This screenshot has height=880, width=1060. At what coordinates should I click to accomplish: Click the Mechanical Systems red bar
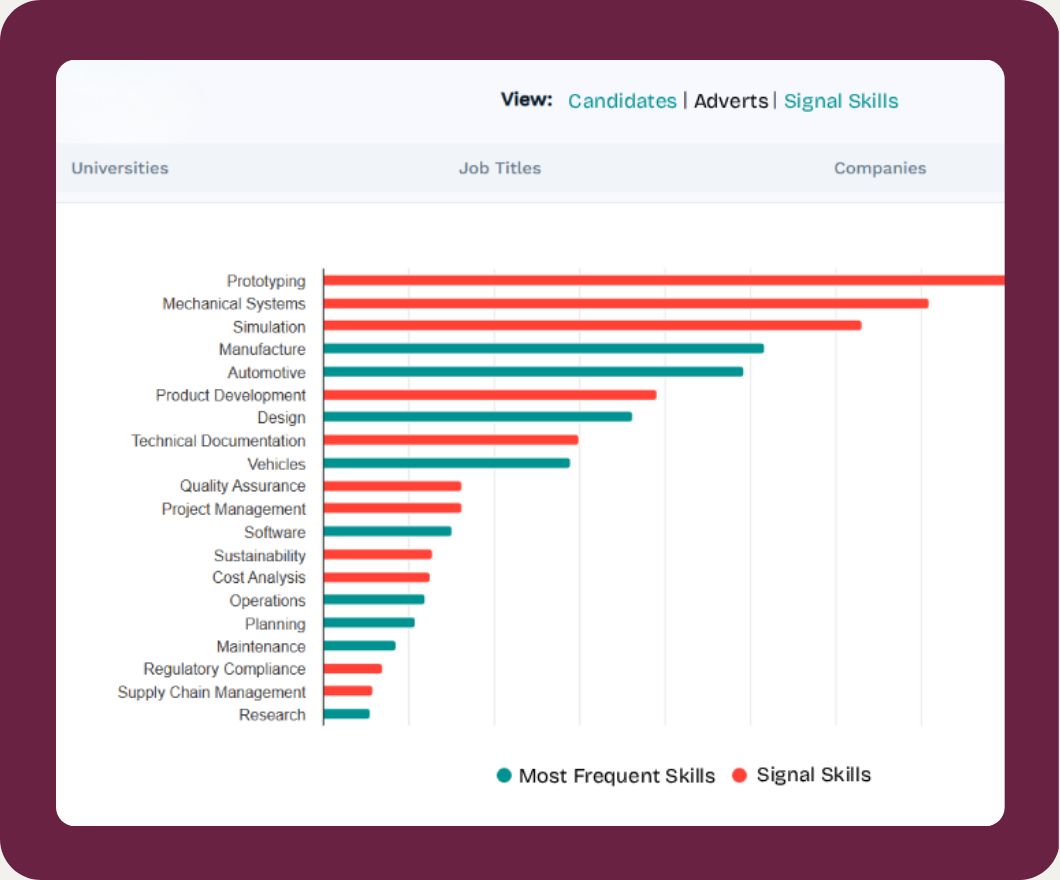click(625, 303)
